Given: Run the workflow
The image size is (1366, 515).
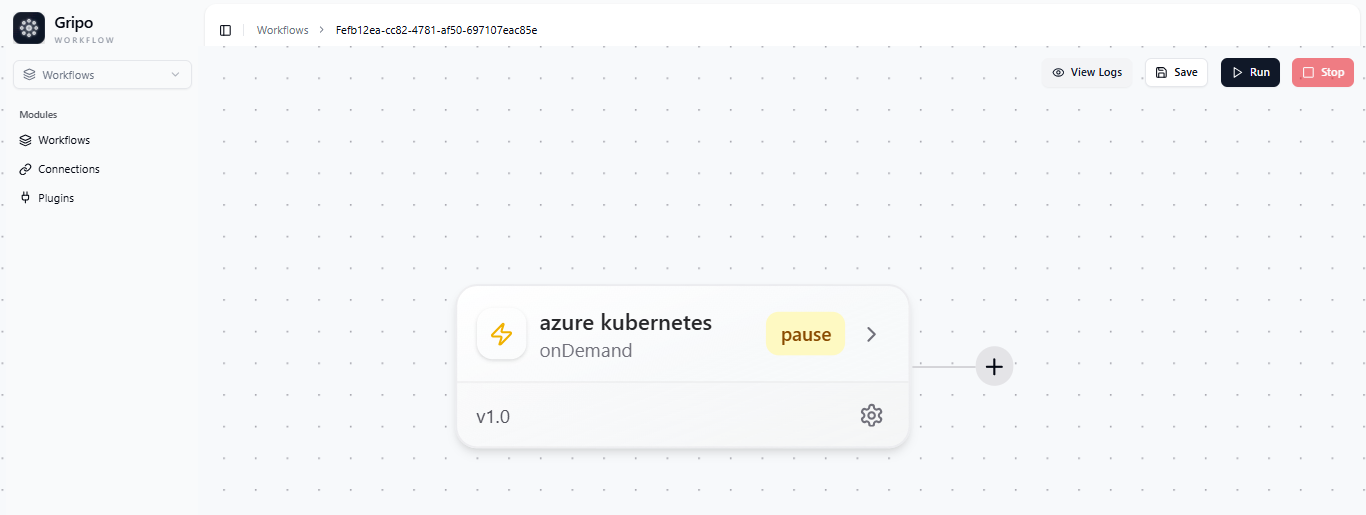Looking at the screenshot, I should click(x=1250, y=72).
